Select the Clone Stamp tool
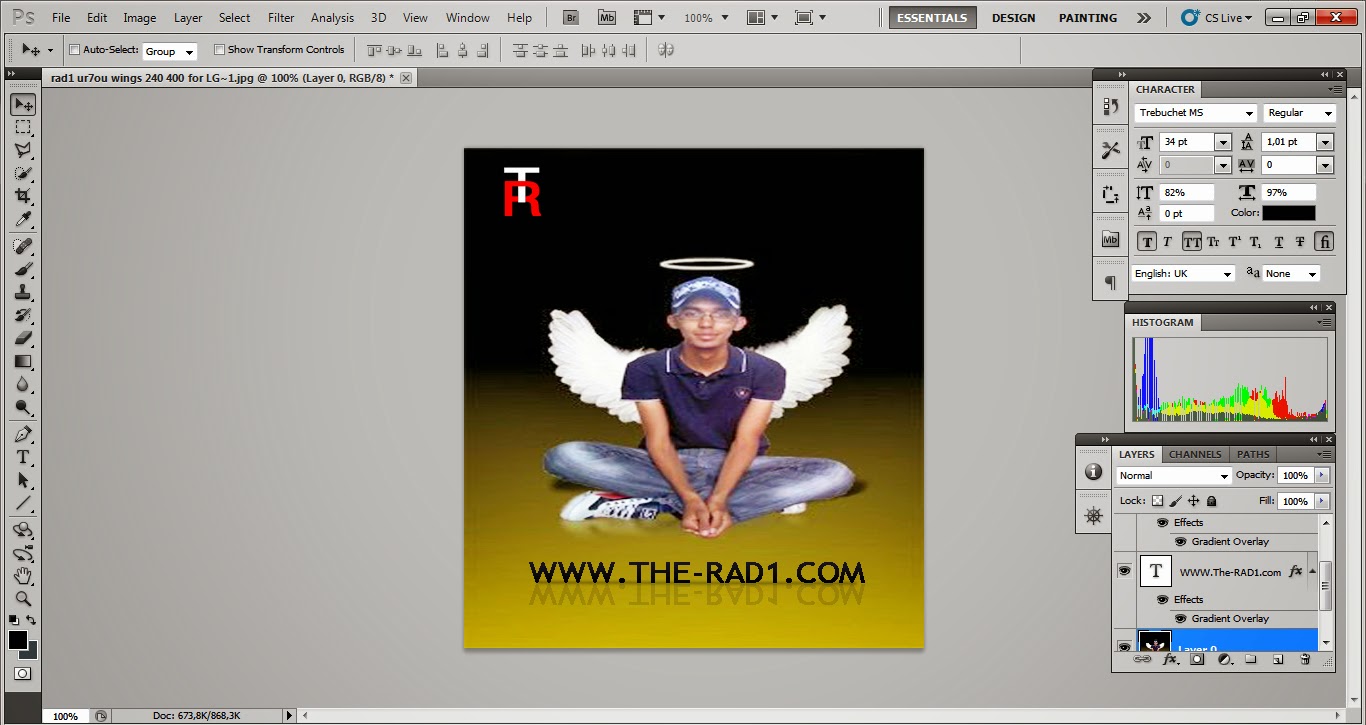This screenshot has height=725, width=1366. (22, 292)
